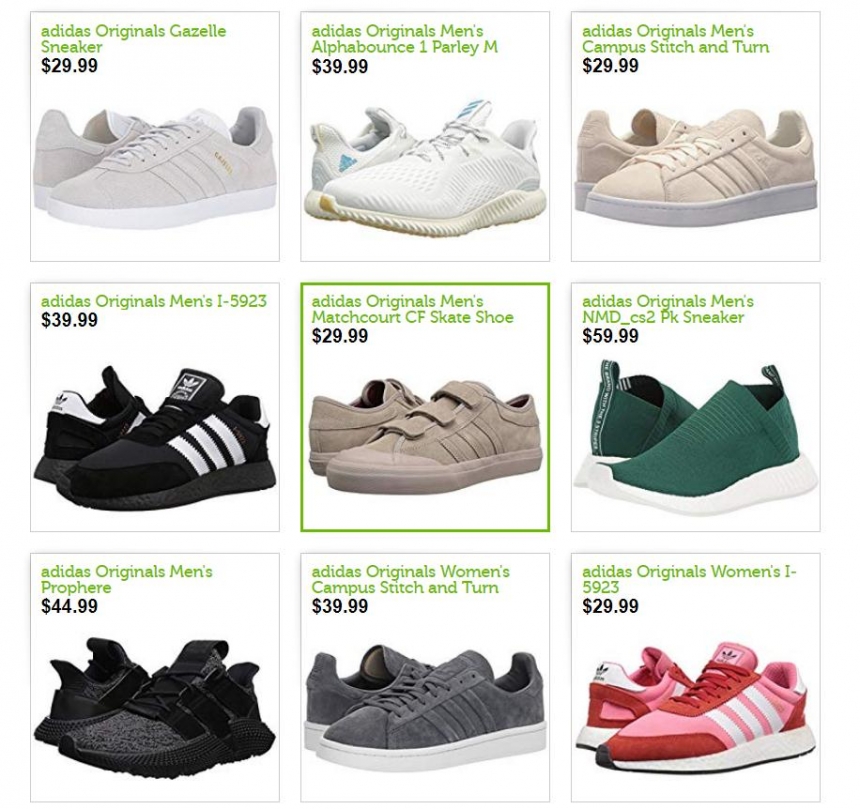This screenshot has width=860, height=809.
Task: Open the adidas Originals Men's I-5923 link
Action: (154, 301)
